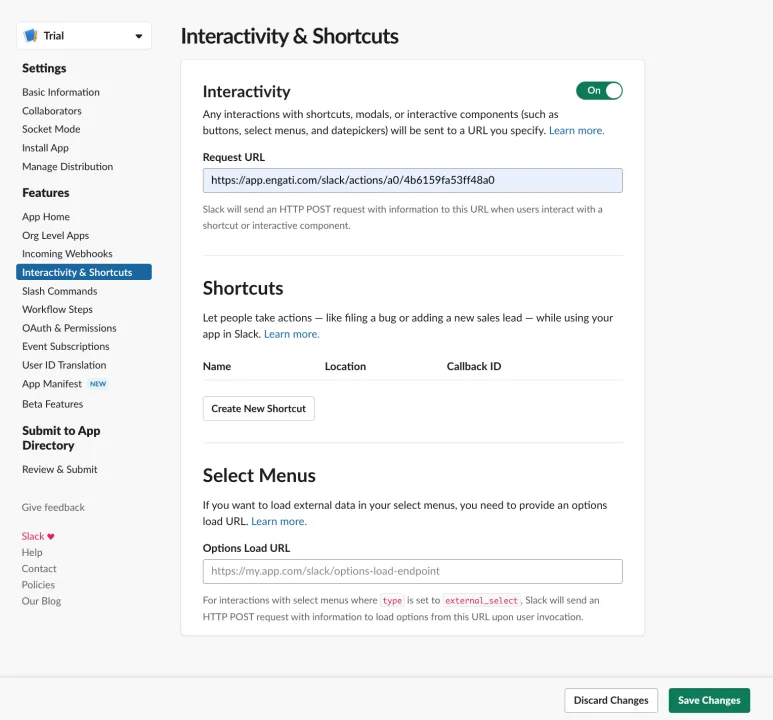Viewport: 773px width, 720px height.
Task: Open Learn more link under Interactivity
Action: pyautogui.click(x=577, y=131)
